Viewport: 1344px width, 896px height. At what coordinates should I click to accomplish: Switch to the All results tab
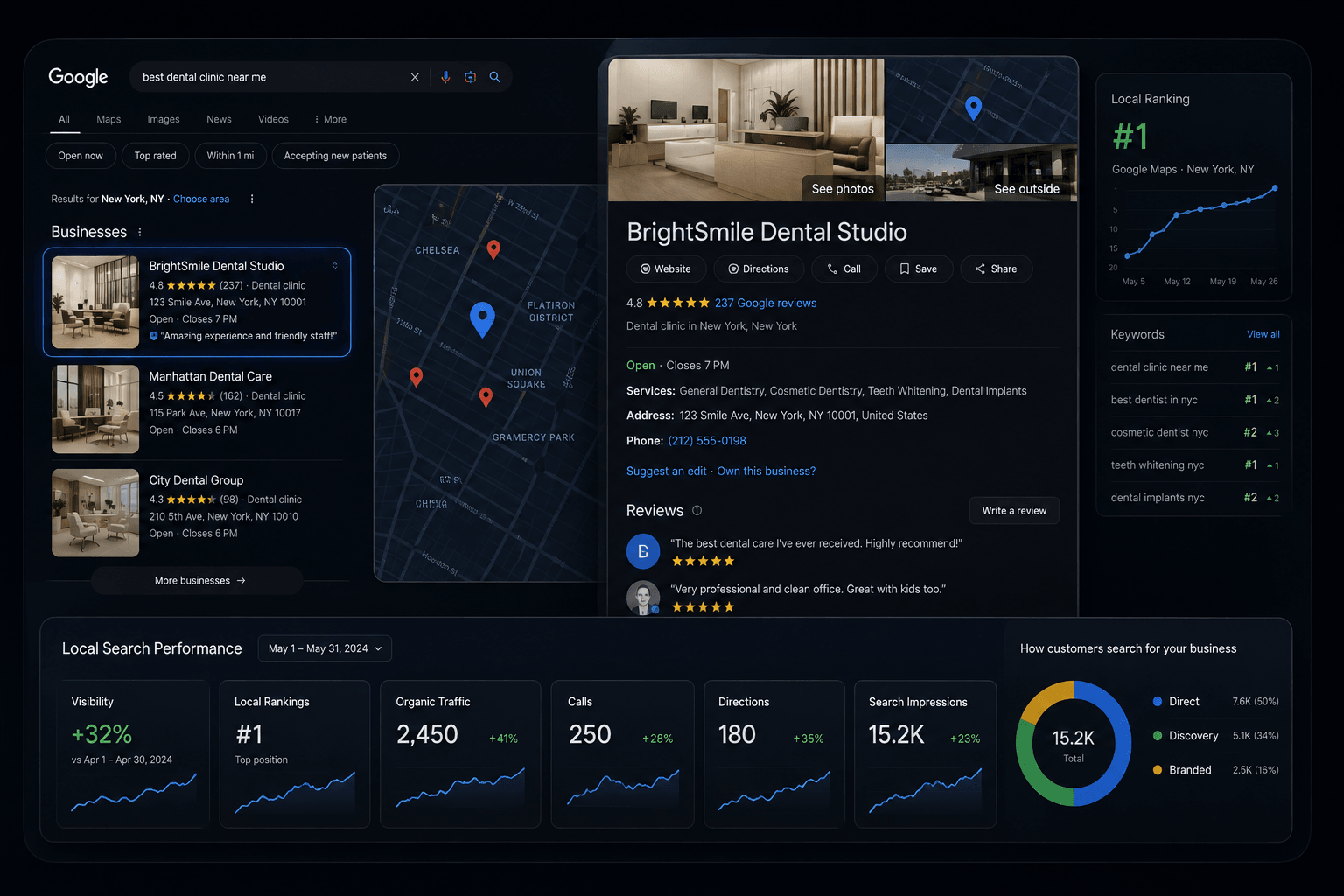[64, 119]
